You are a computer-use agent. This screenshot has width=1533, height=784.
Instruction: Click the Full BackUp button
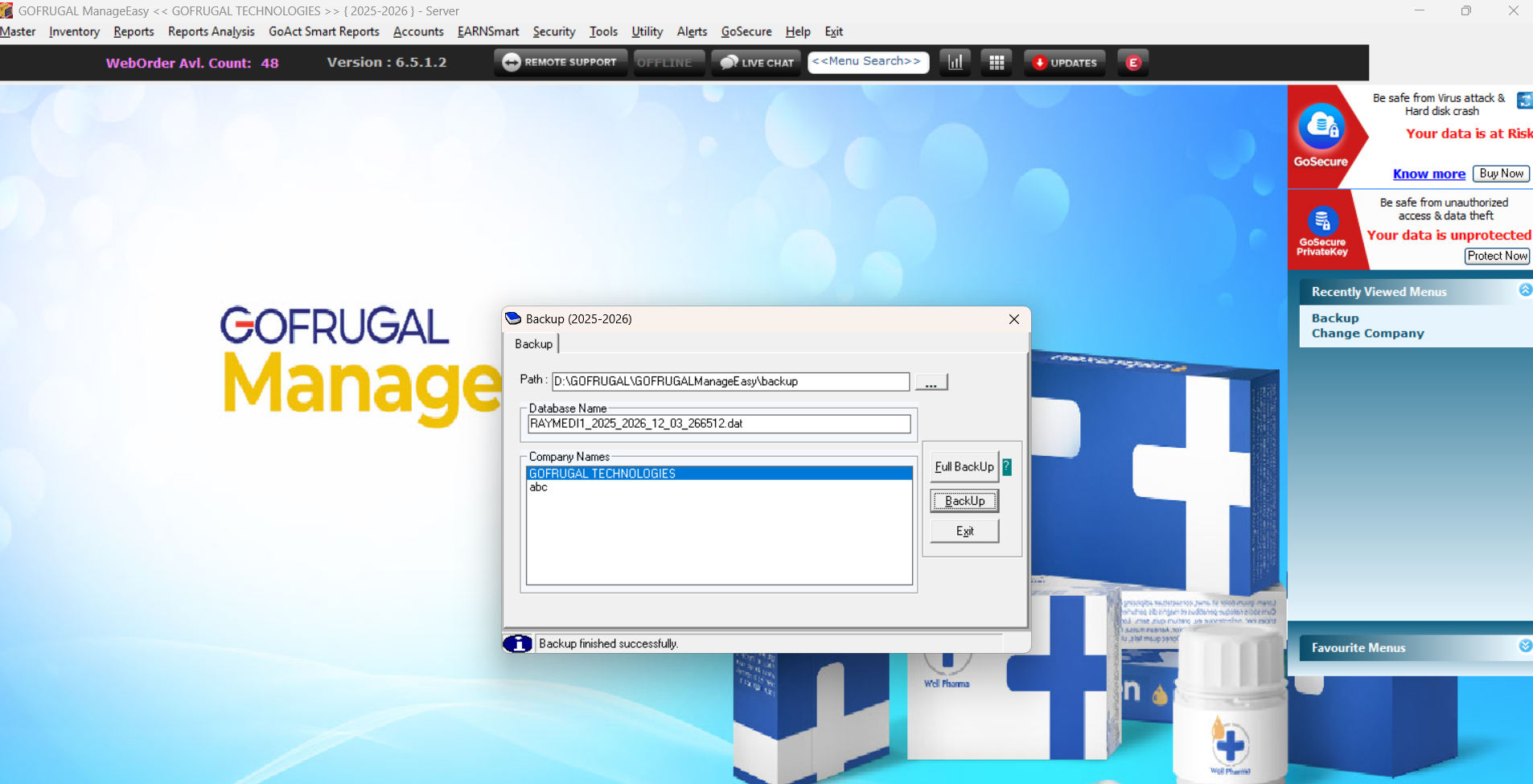pyautogui.click(x=964, y=466)
